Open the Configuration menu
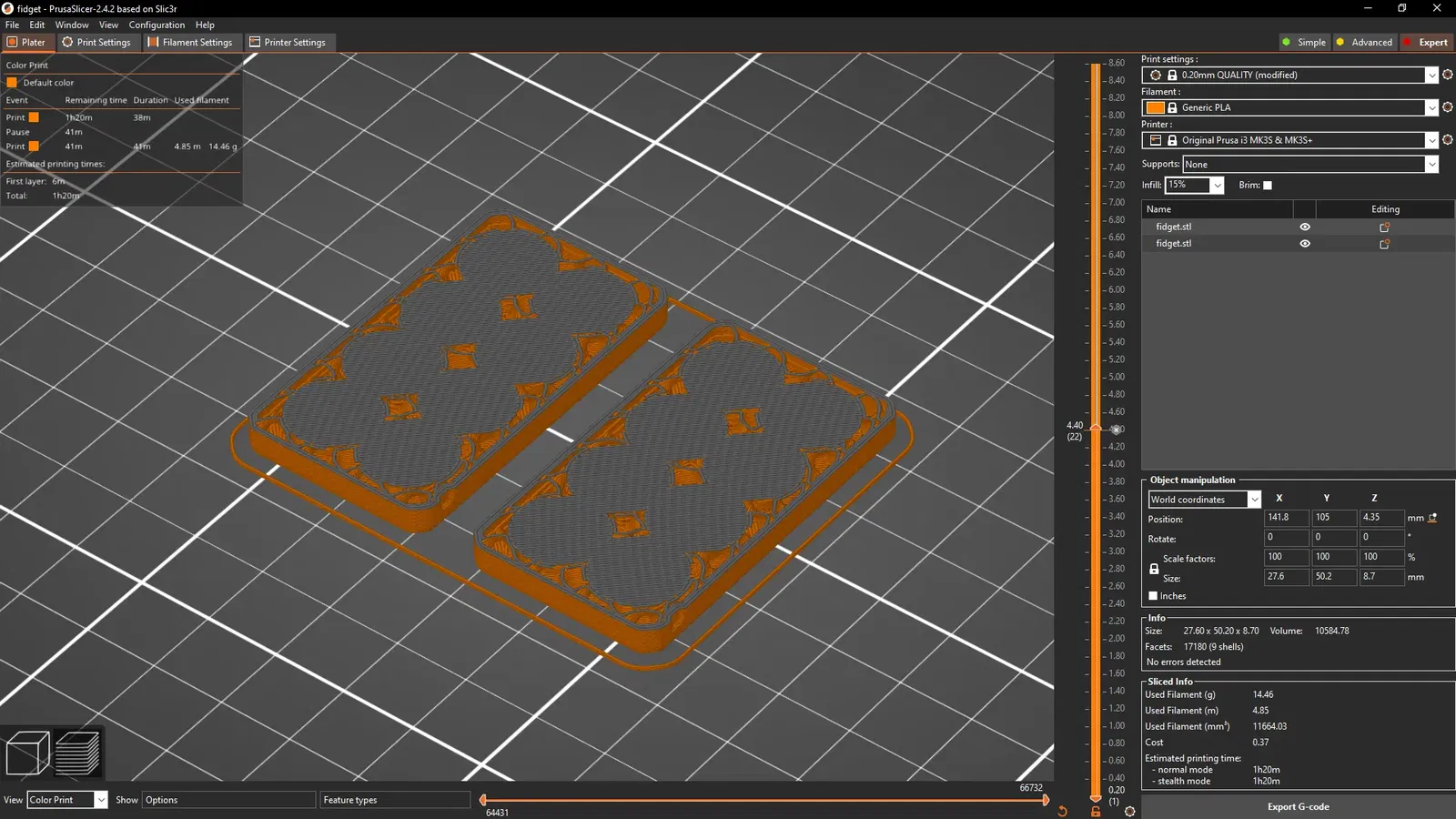Screen dimensions: 1456x819 coord(157,25)
